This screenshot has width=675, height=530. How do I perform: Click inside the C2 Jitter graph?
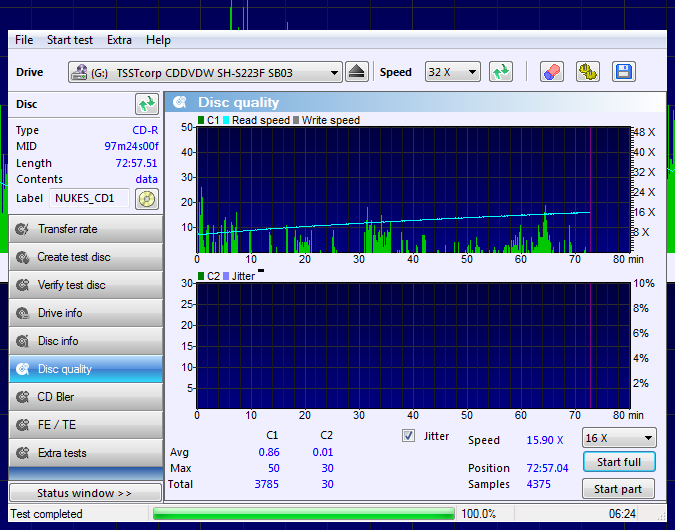413,345
